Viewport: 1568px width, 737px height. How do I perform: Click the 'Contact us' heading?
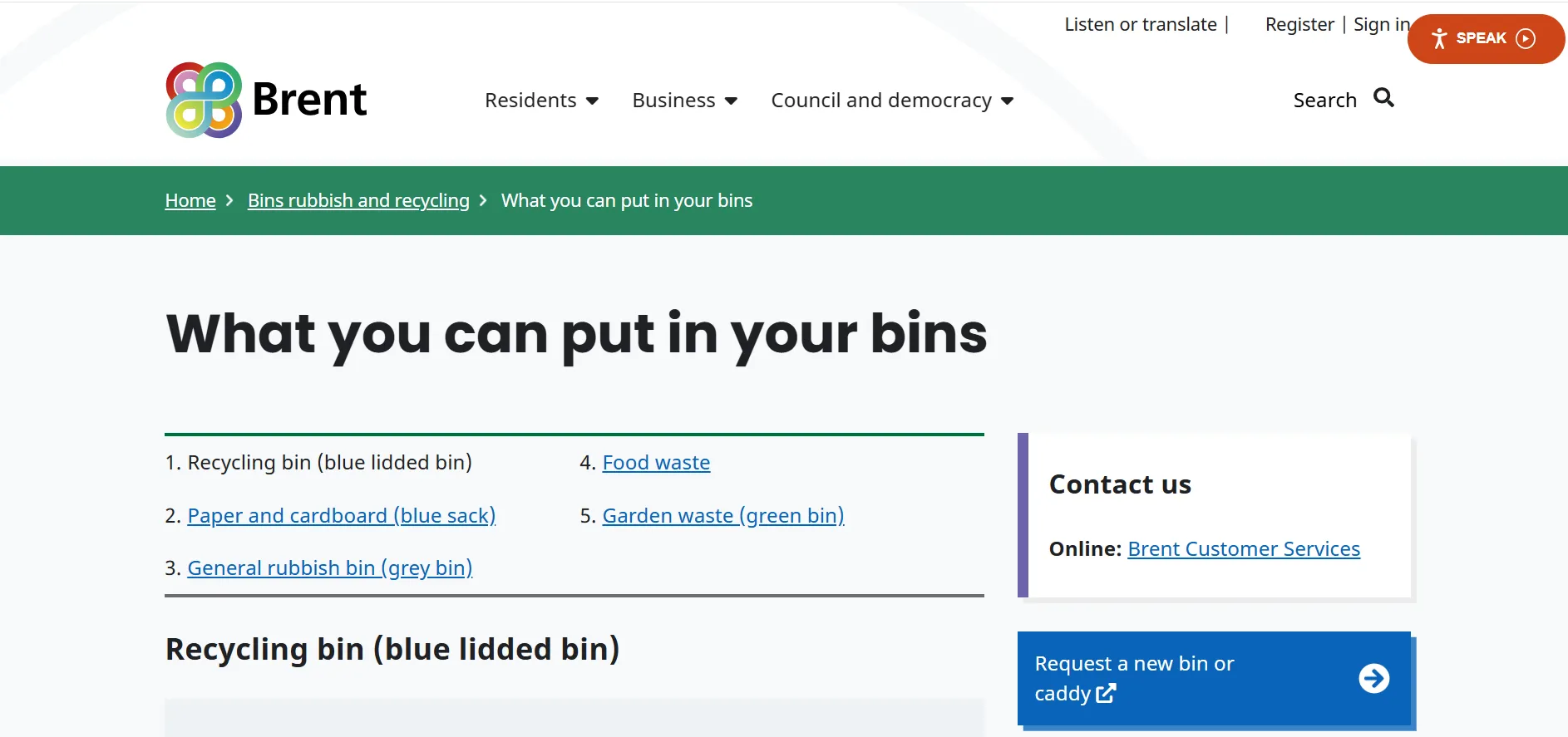tap(1120, 484)
